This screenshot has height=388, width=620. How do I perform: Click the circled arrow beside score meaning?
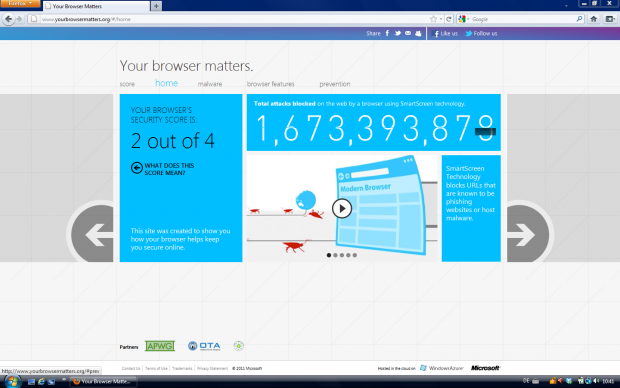(137, 168)
